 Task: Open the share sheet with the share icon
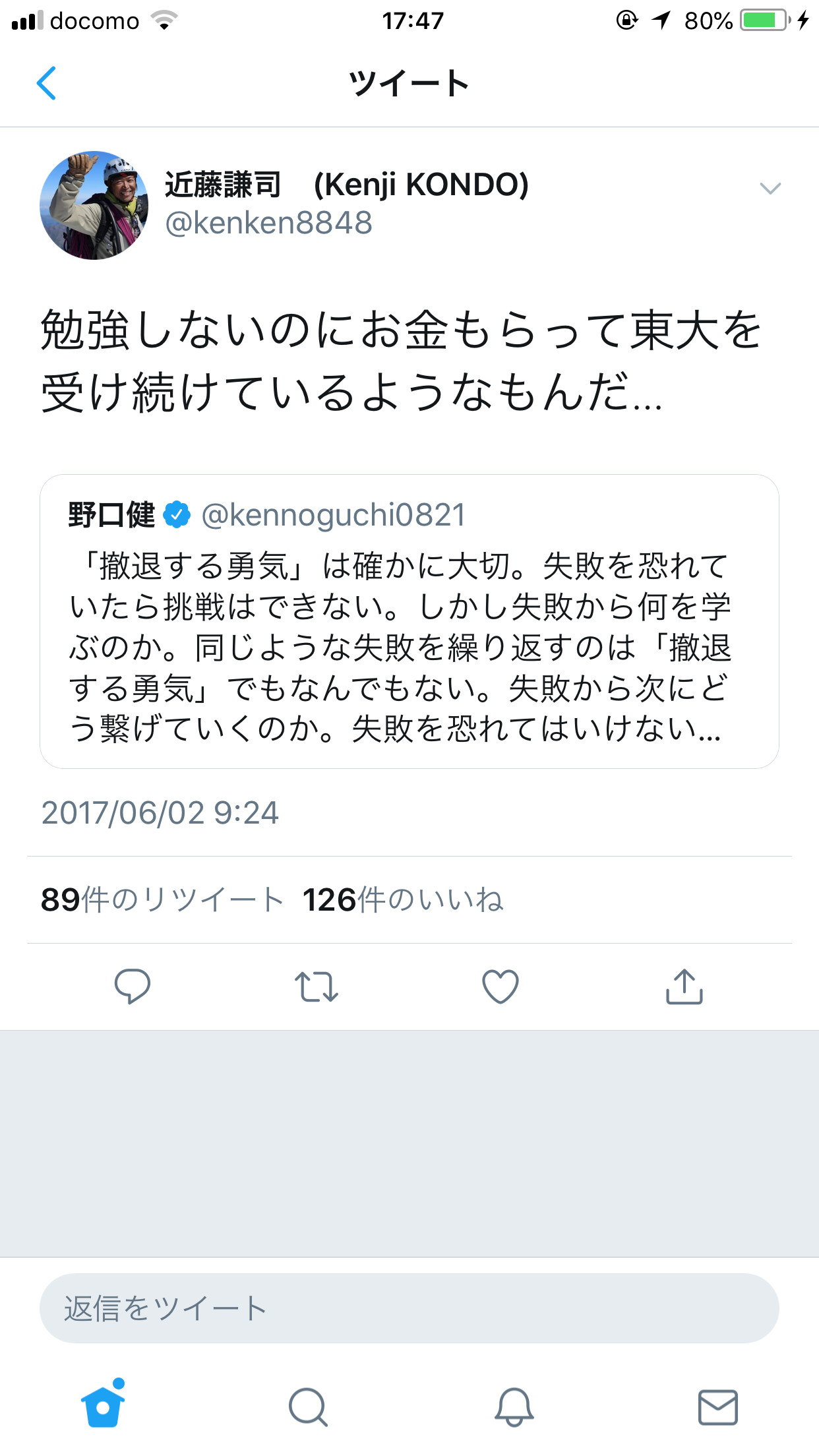pos(686,986)
